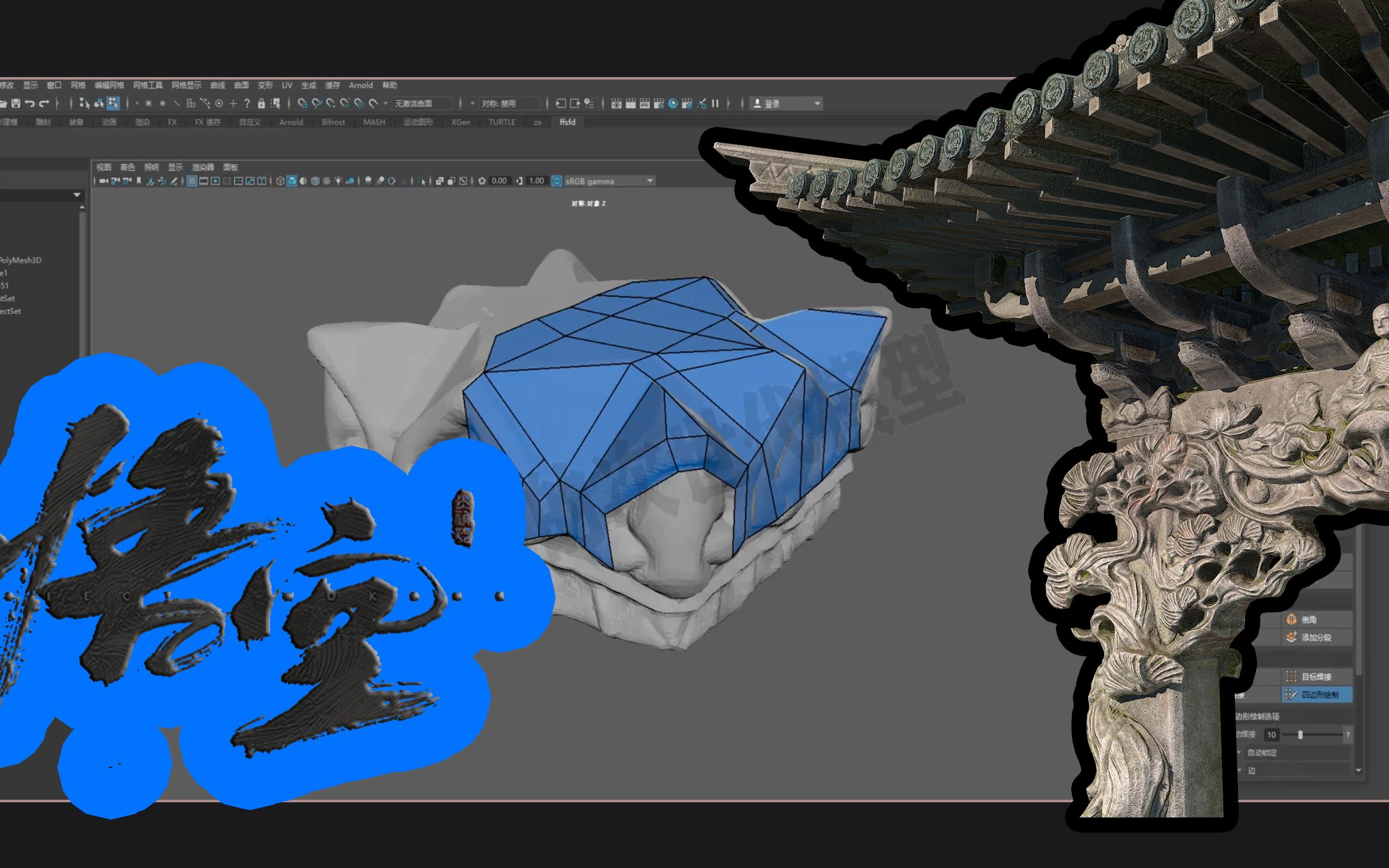The height and width of the screenshot is (868, 1389).
Task: Open the 登录 sign-in dropdown
Action: (x=816, y=103)
